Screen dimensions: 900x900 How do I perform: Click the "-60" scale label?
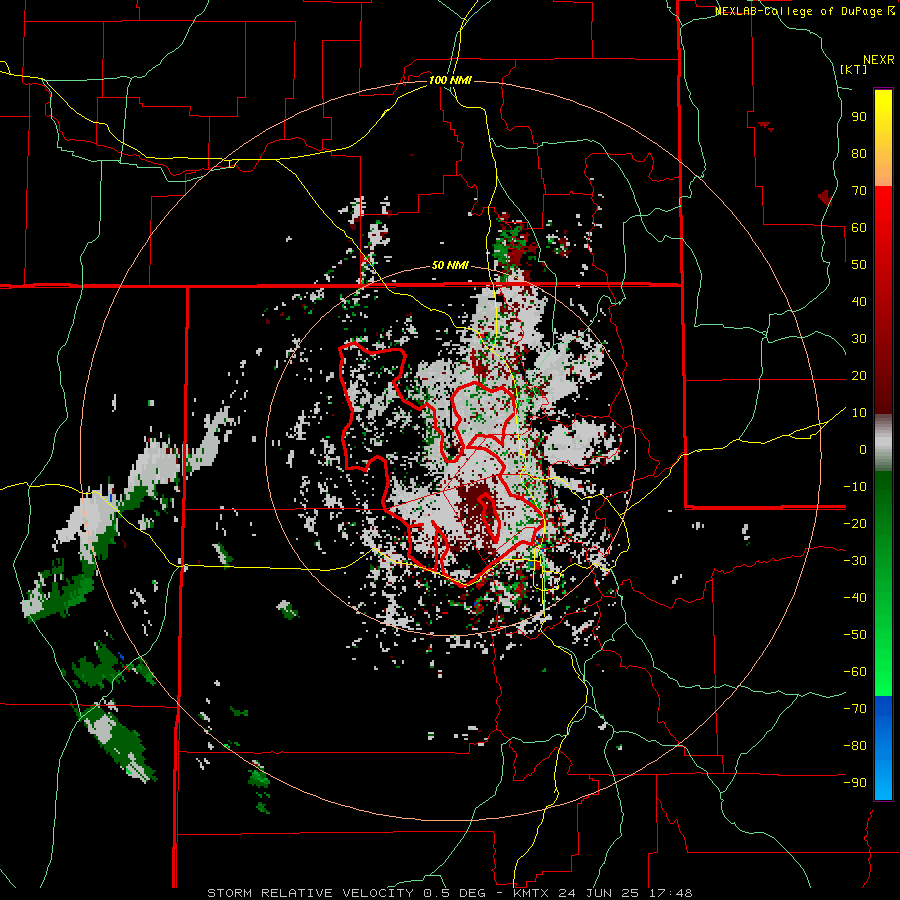pos(855,672)
